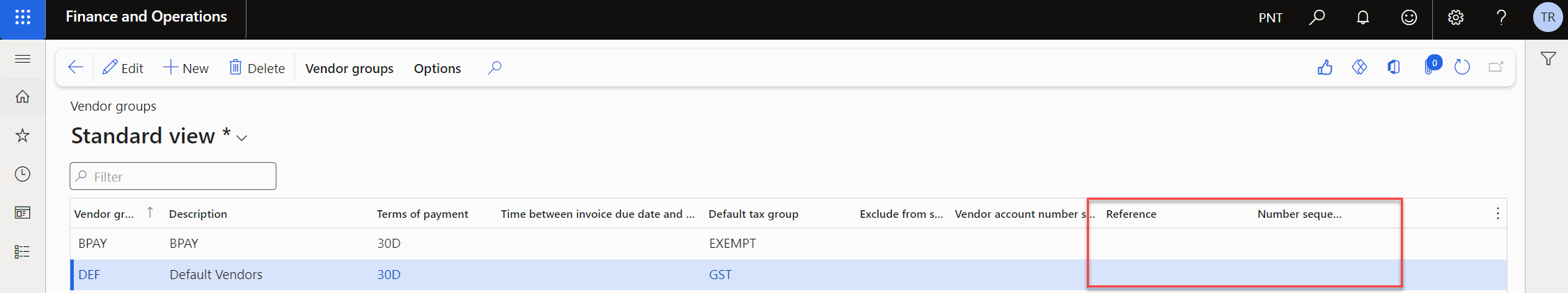The image size is (1568, 293).
Task: Click the Delete button
Action: click(x=257, y=68)
